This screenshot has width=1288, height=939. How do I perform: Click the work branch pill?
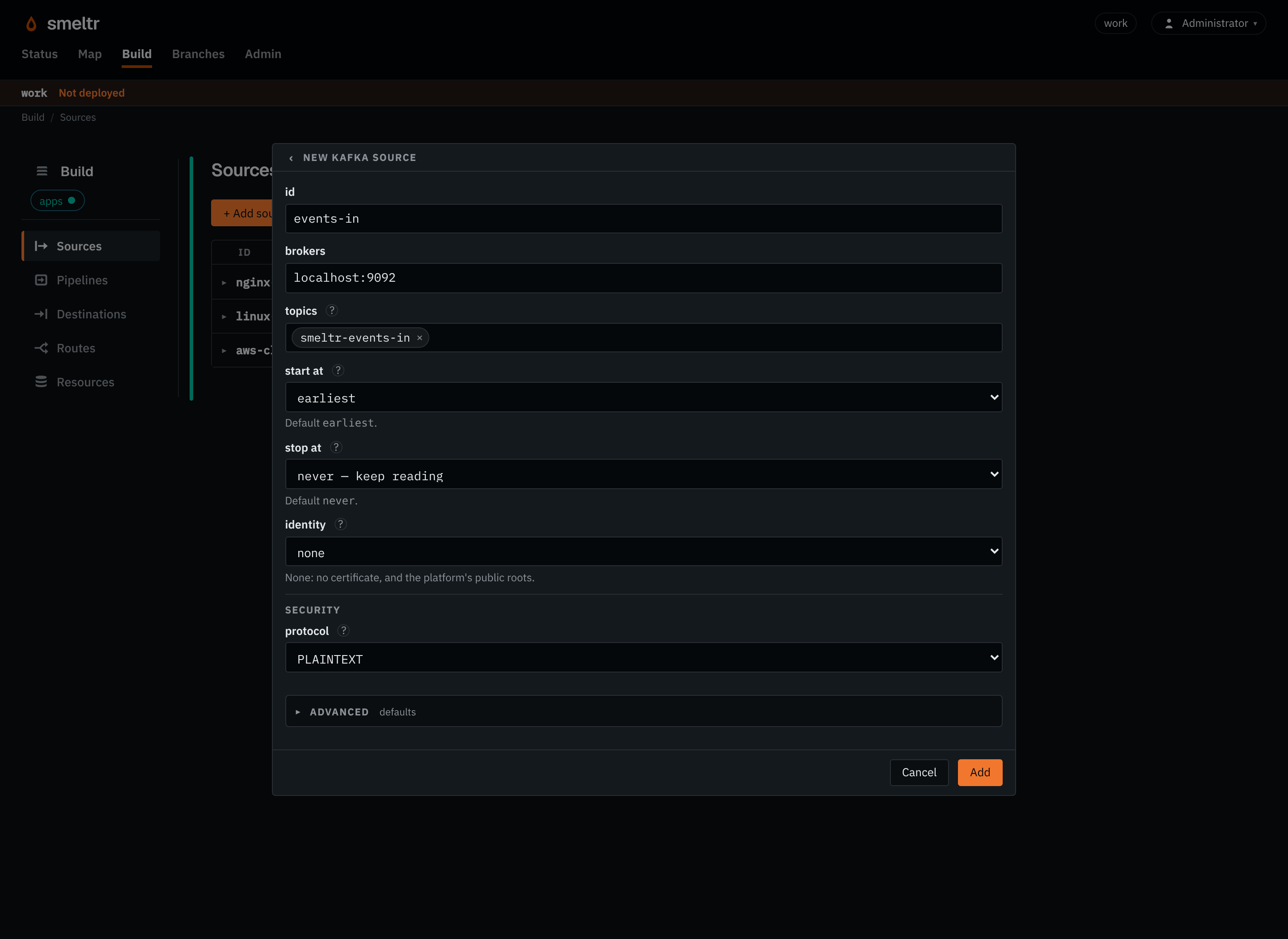pos(1115,23)
